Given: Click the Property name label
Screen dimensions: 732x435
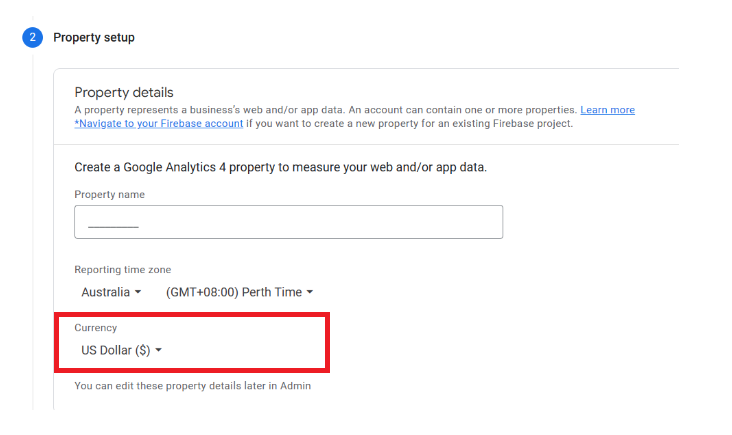Looking at the screenshot, I should tap(110, 194).
